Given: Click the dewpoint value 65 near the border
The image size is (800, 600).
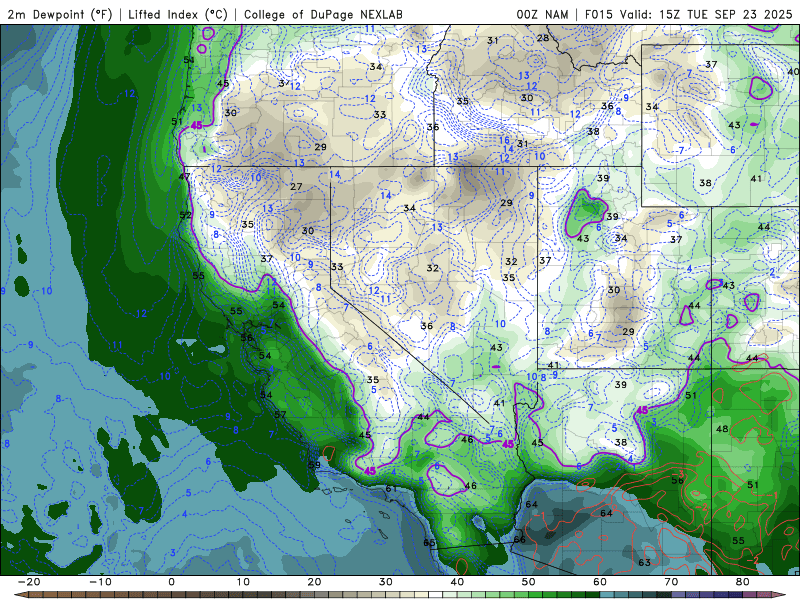Looking at the screenshot, I should 429,542.
